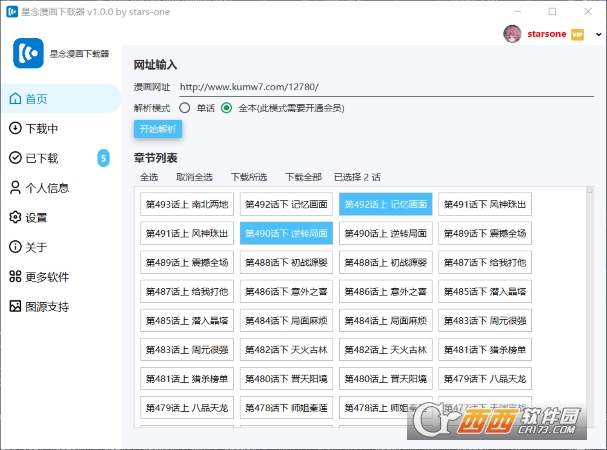The height and width of the screenshot is (450, 607).
Task: Click the starsone username text
Action: 547,34
